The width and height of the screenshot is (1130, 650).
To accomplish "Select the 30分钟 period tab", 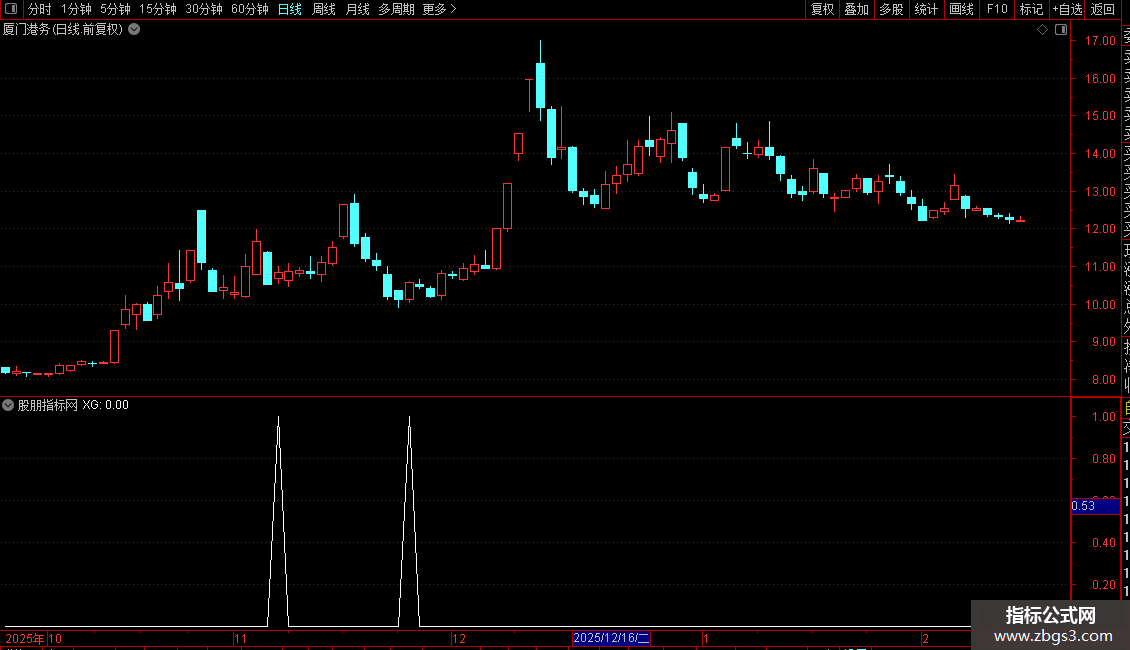I will (204, 9).
